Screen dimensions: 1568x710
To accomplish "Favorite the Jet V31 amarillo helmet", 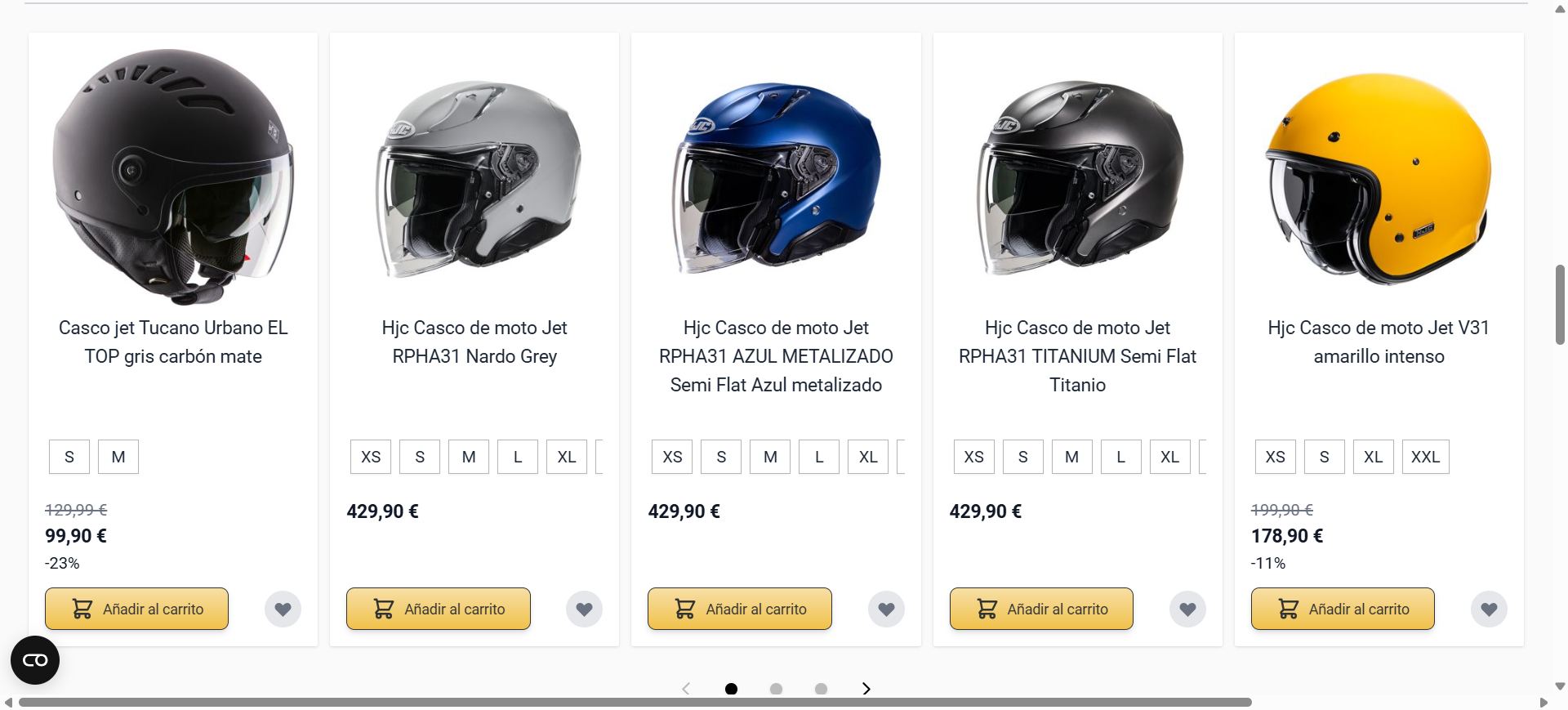I will (1489, 609).
